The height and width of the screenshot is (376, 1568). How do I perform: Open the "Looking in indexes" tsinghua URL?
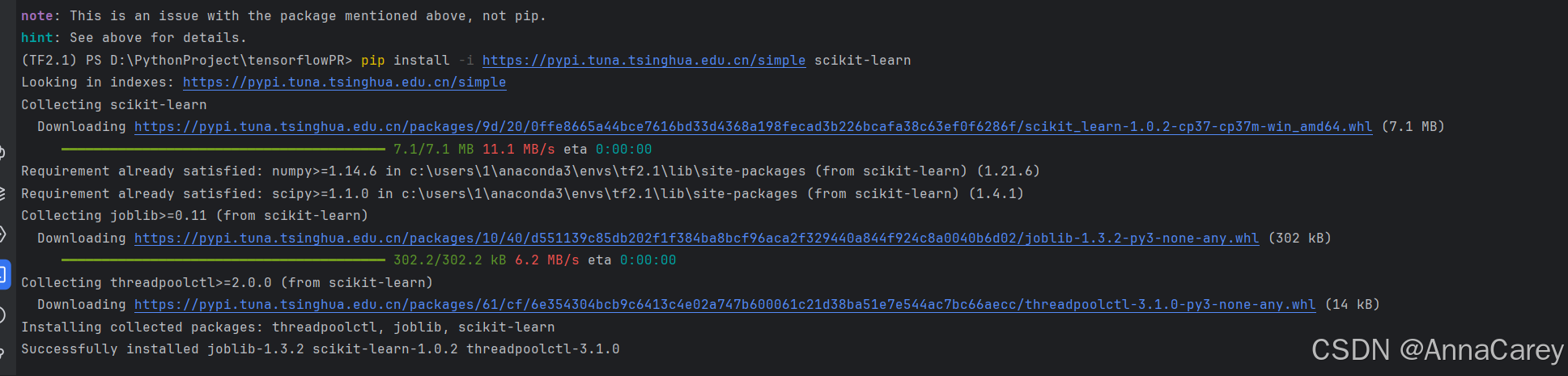[344, 82]
